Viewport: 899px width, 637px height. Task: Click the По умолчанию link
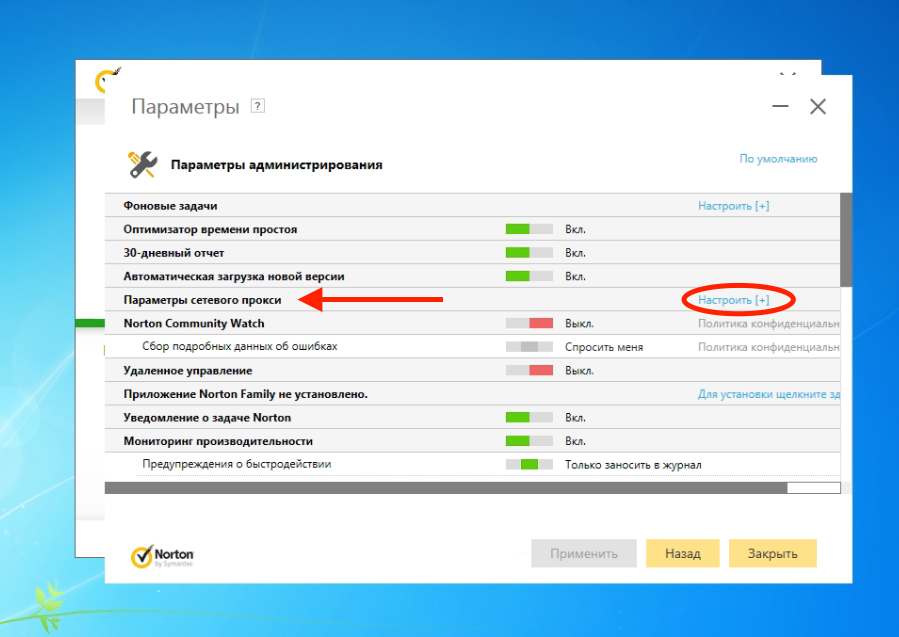[778, 159]
